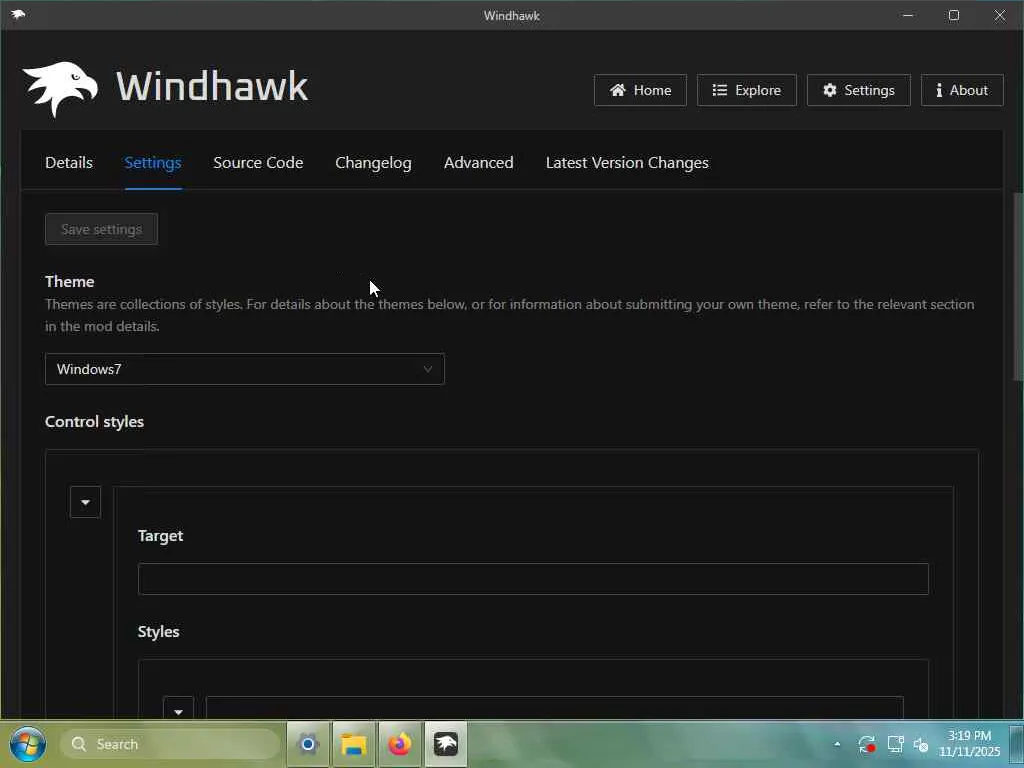Open Windhawk Settings from header
Viewport: 1024px width, 768px height.
[859, 90]
